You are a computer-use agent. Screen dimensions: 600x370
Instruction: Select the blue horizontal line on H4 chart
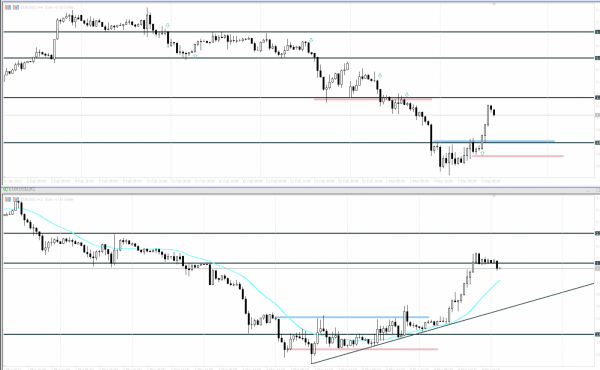coord(494,141)
